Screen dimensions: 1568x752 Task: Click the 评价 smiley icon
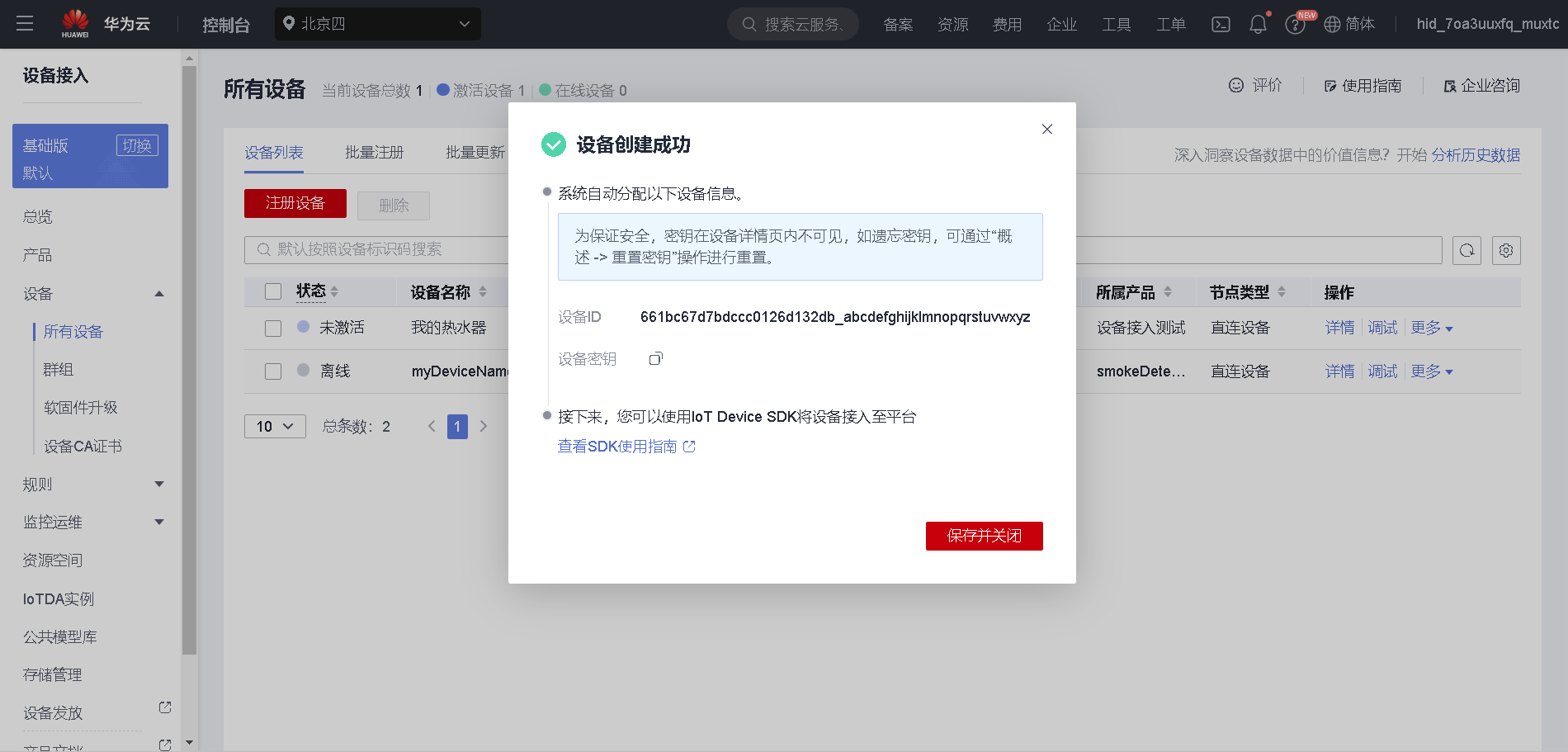[1235, 85]
